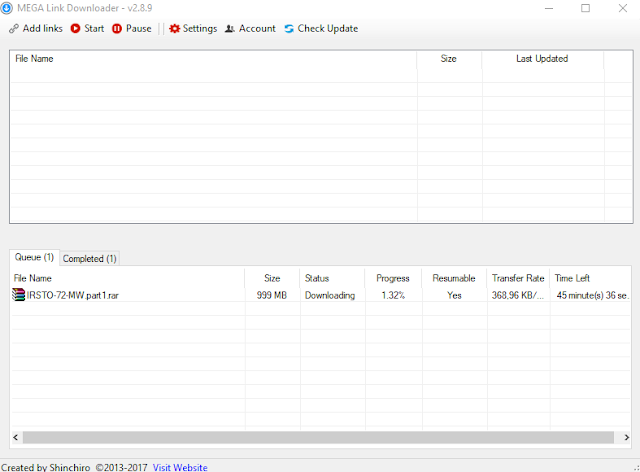Open the Account toolbar label
640x472 pixels.
pos(257,29)
